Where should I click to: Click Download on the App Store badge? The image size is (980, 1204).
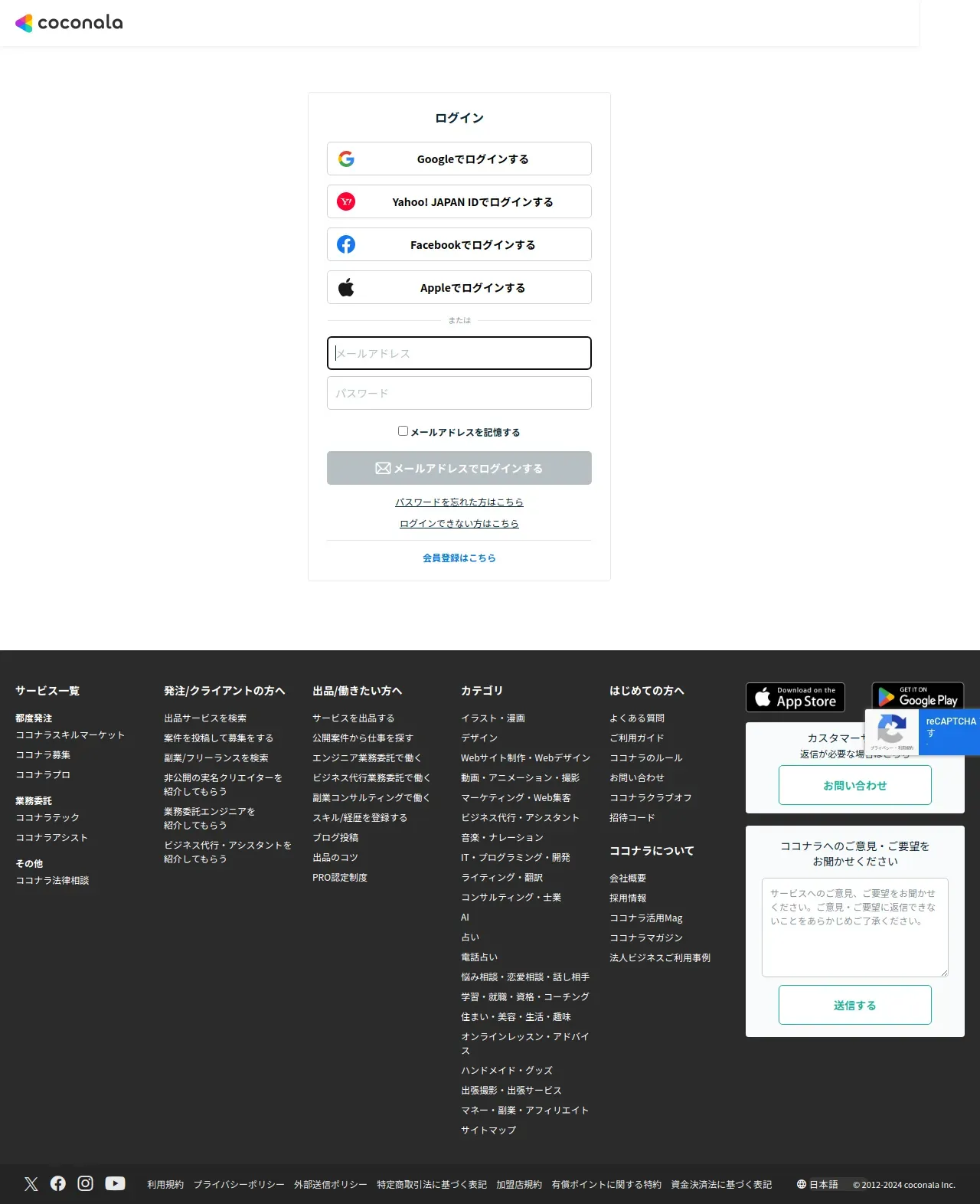[x=795, y=697]
